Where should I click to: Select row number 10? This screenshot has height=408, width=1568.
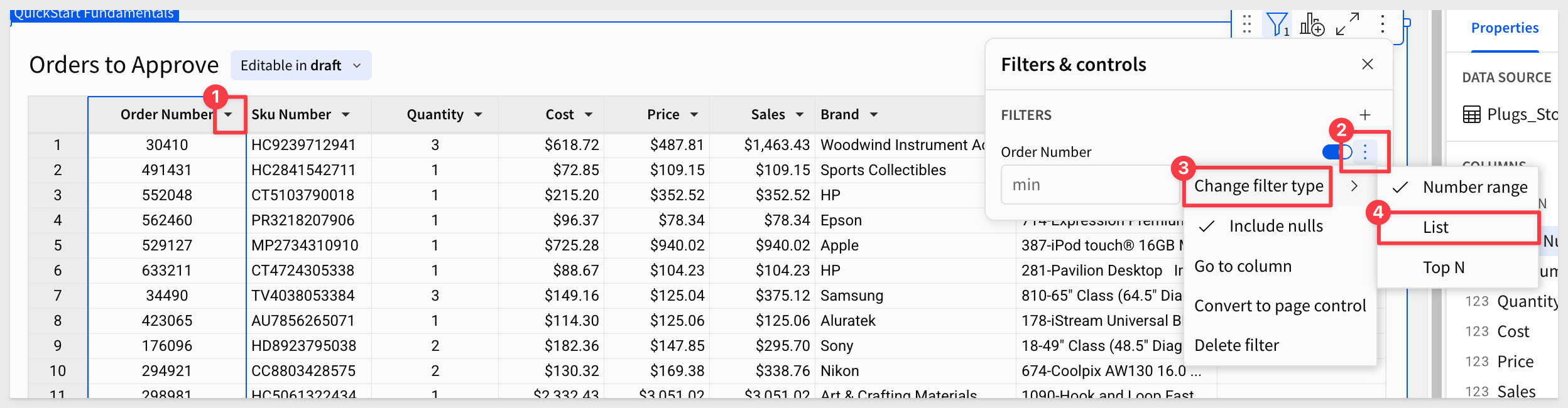[58, 371]
